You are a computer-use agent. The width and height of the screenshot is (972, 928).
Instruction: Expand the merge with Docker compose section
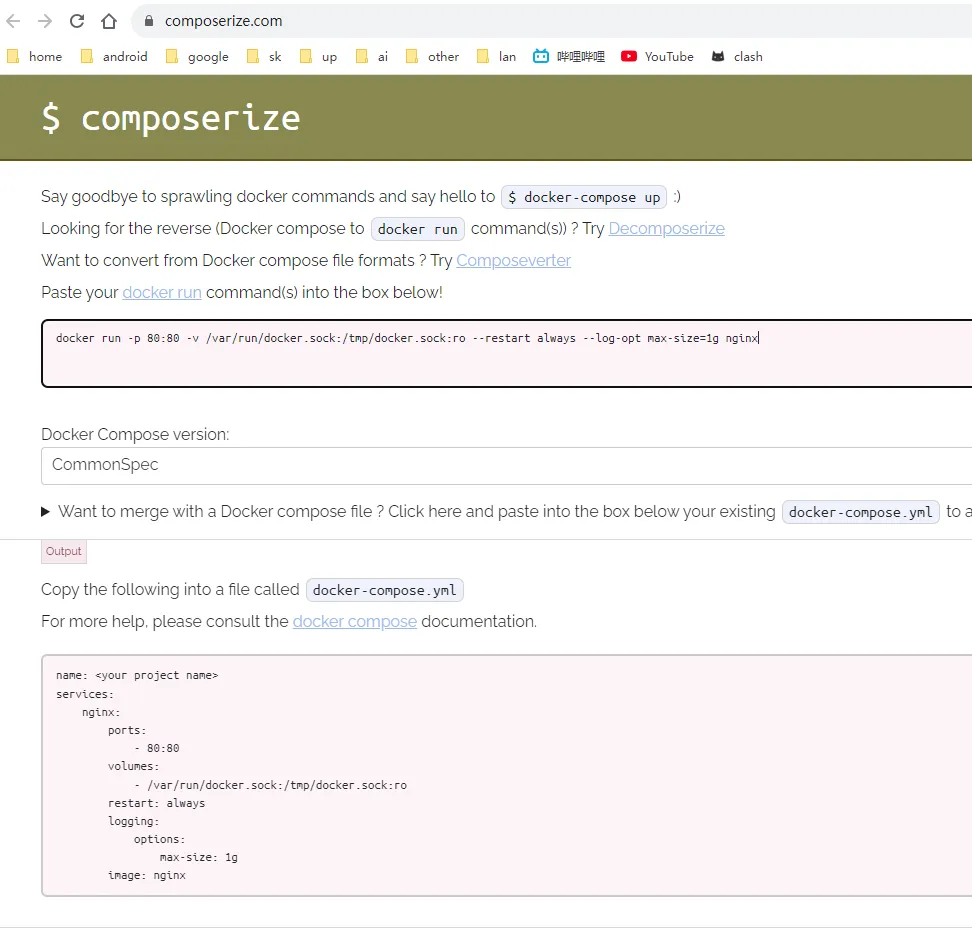click(46, 512)
